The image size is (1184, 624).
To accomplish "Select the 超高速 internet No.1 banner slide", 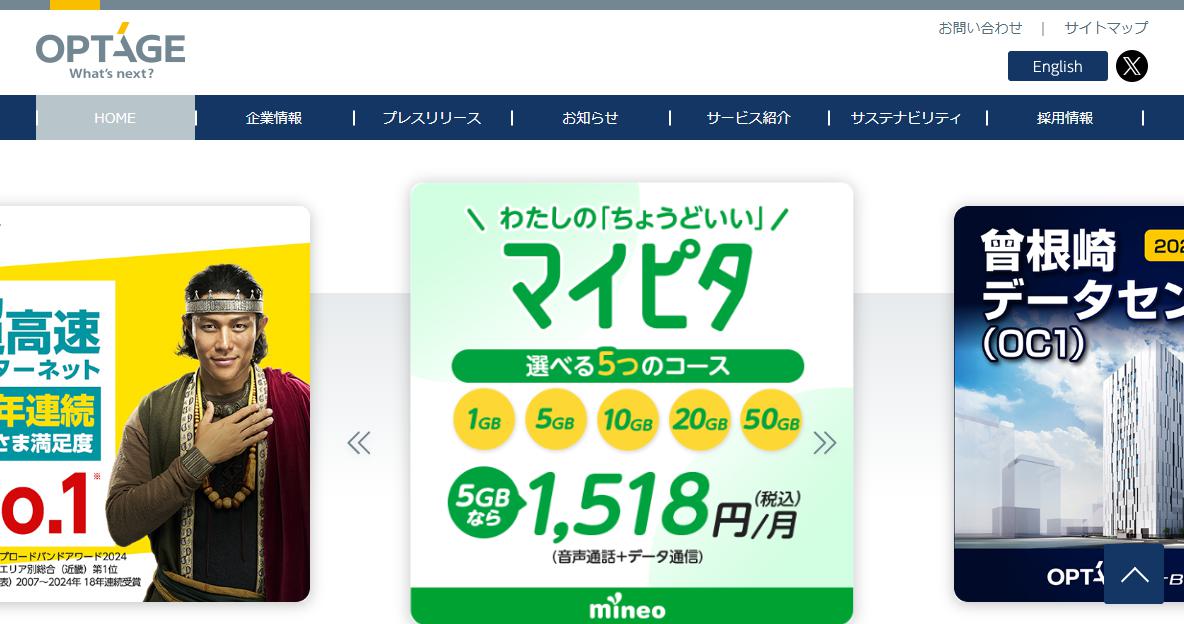I will (x=155, y=403).
